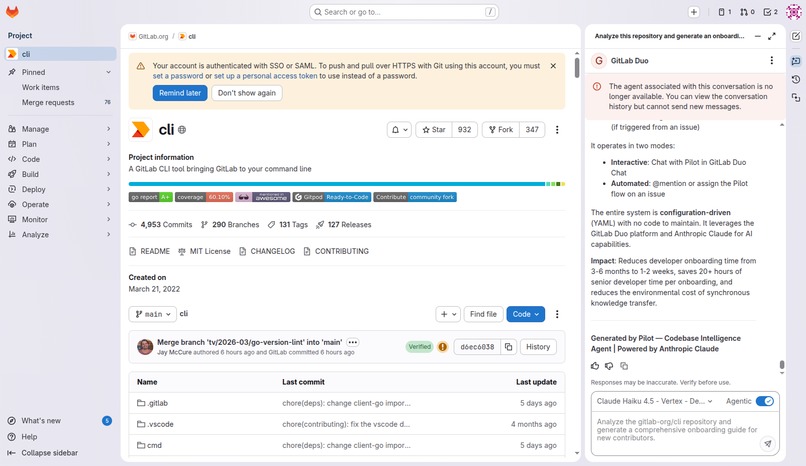The height and width of the screenshot is (466, 806).
Task: Open repository actions kebab beside Code
Action: [x=557, y=314]
